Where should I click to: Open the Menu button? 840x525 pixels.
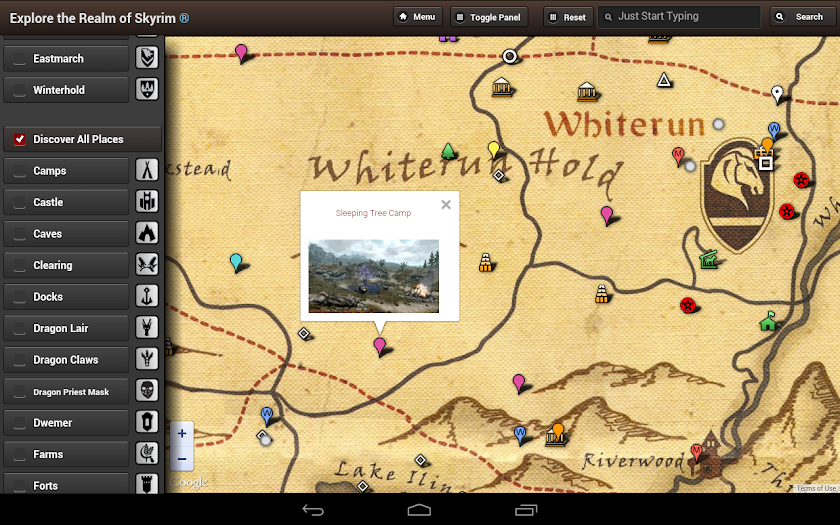417,17
